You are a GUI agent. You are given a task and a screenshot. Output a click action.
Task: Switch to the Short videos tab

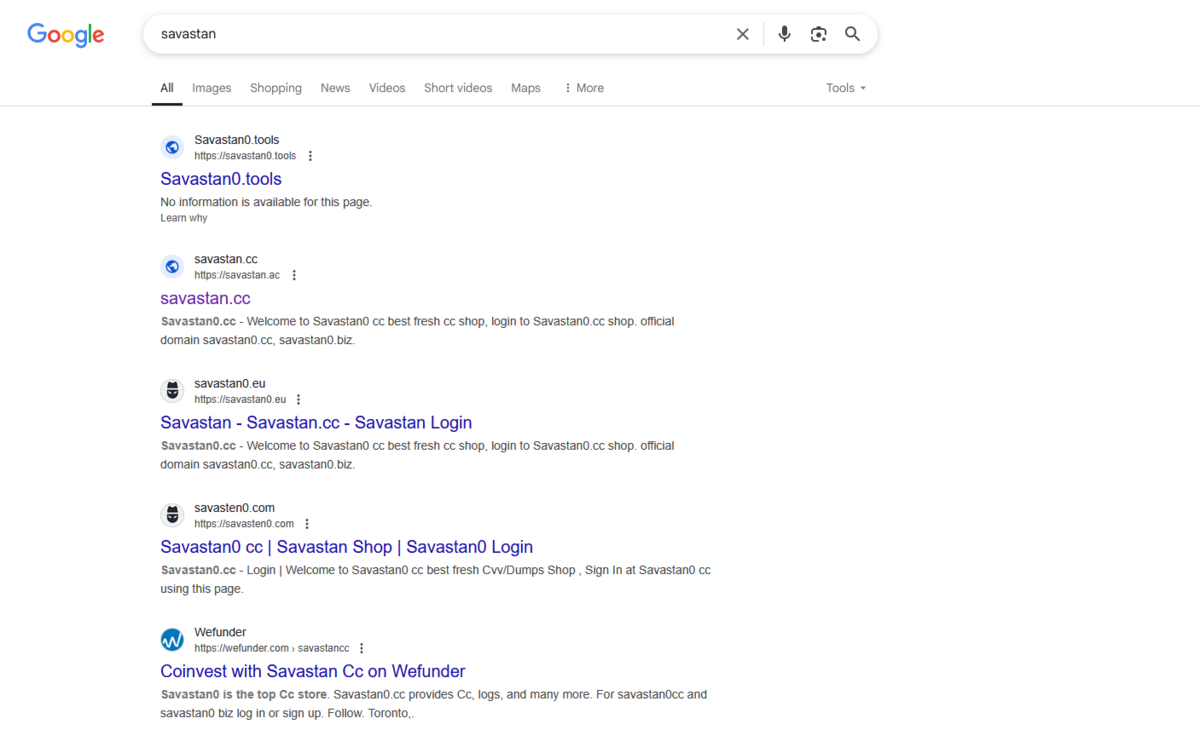(458, 88)
